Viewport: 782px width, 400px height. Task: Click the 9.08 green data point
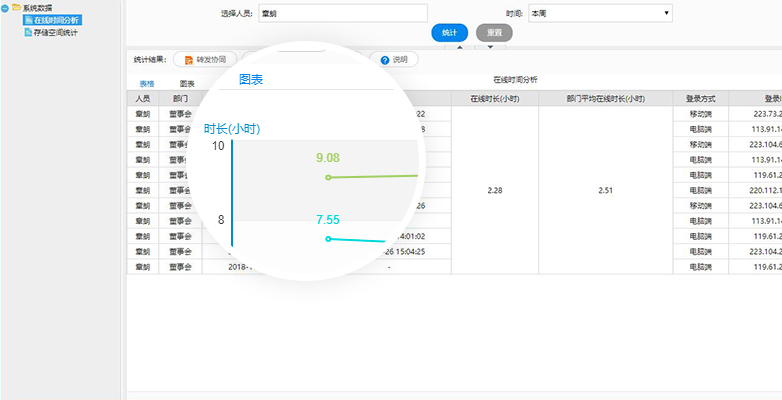pos(328,177)
